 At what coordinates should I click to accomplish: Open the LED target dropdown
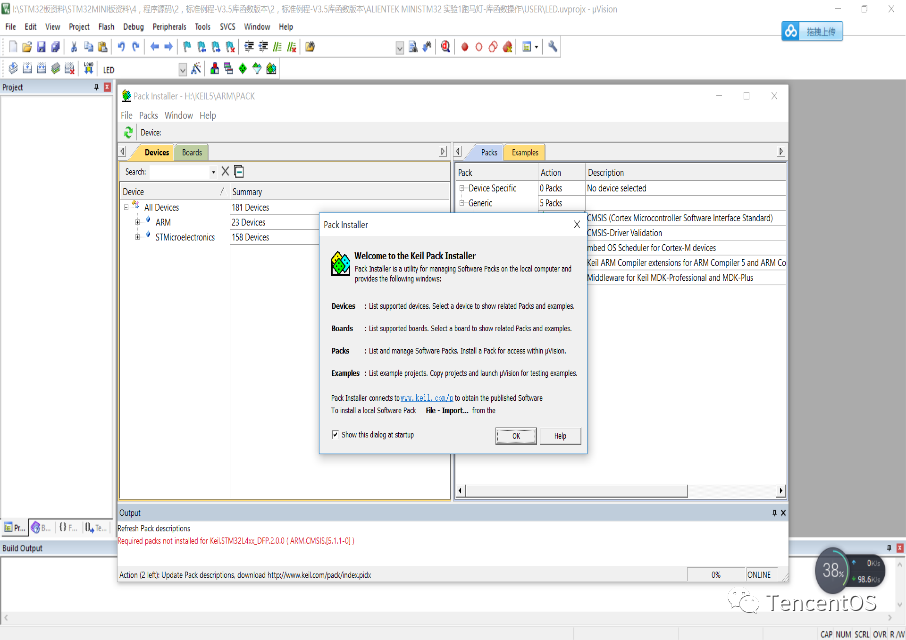tap(183, 69)
